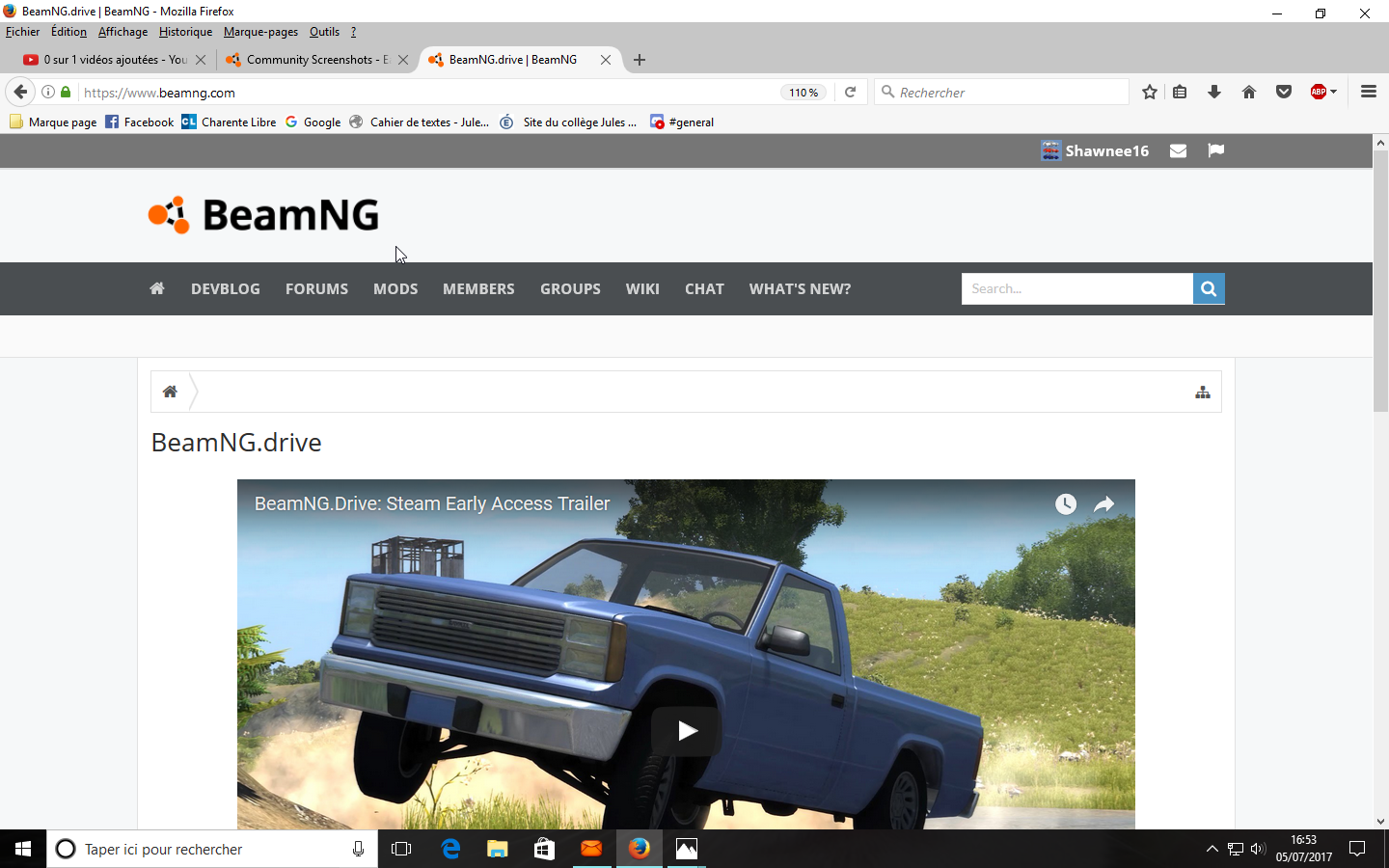Open a new tab with plus button
The width and height of the screenshot is (1389, 868).
click(639, 60)
